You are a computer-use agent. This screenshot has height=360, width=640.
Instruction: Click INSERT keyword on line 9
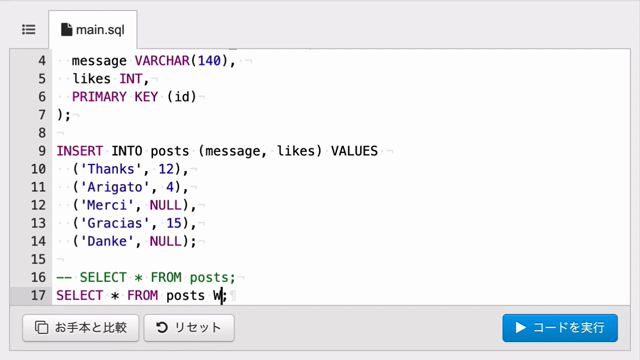click(x=80, y=151)
